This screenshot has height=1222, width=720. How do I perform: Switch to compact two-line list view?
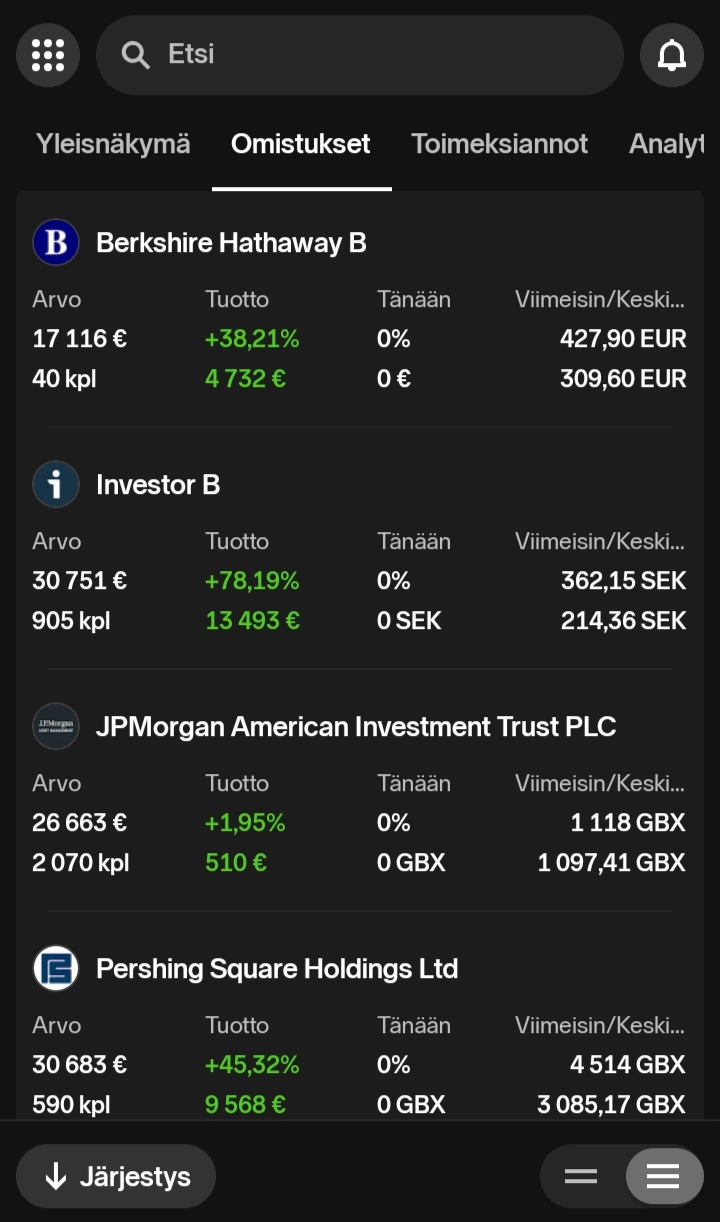click(x=581, y=1176)
